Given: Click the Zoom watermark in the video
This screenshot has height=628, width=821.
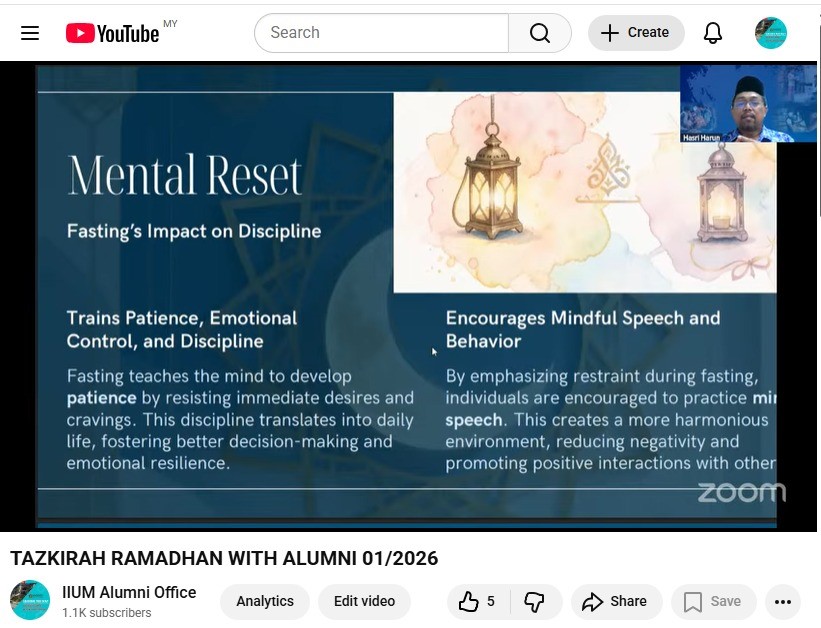Looking at the screenshot, I should 741,492.
